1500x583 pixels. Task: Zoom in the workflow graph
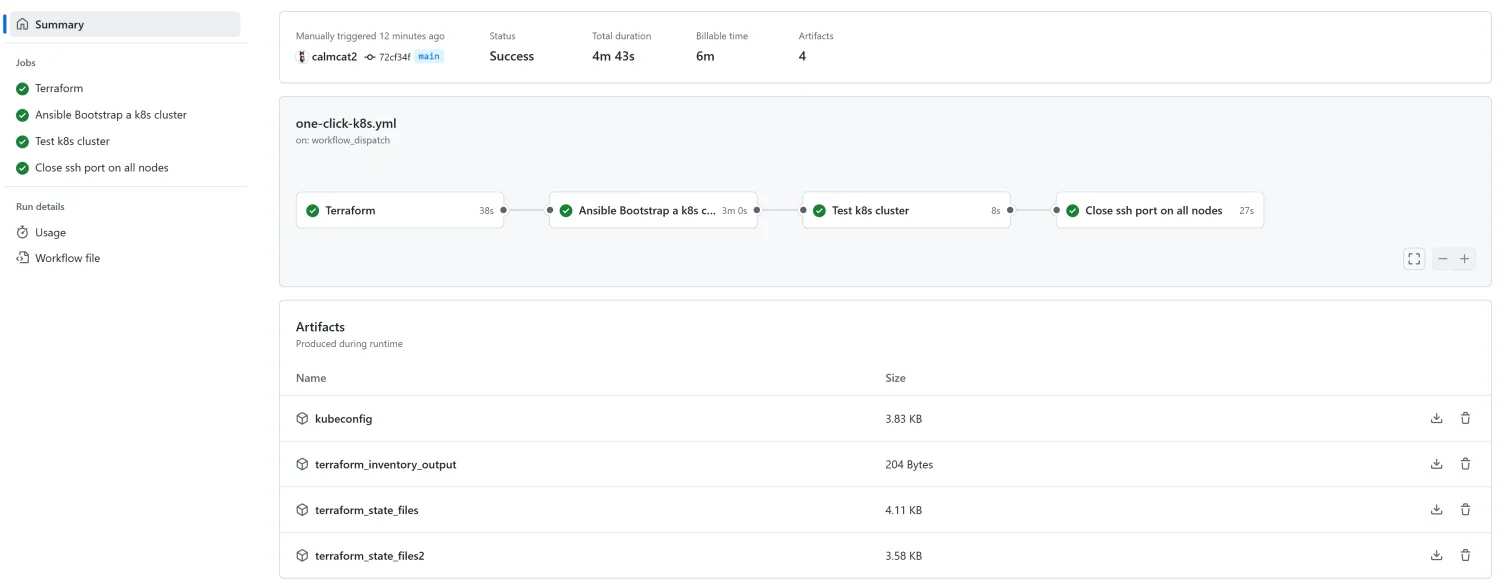coord(1464,259)
